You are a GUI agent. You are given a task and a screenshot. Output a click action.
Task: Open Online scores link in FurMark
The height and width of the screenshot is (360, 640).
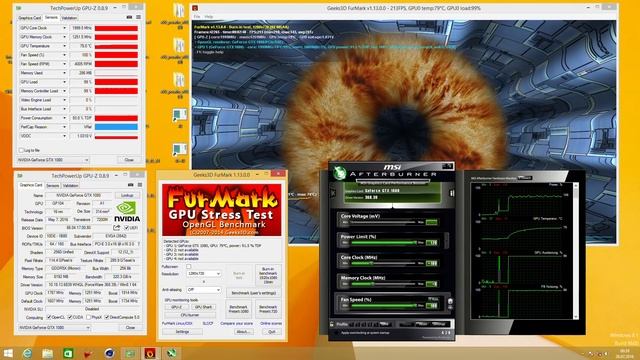pyautogui.click(x=271, y=323)
